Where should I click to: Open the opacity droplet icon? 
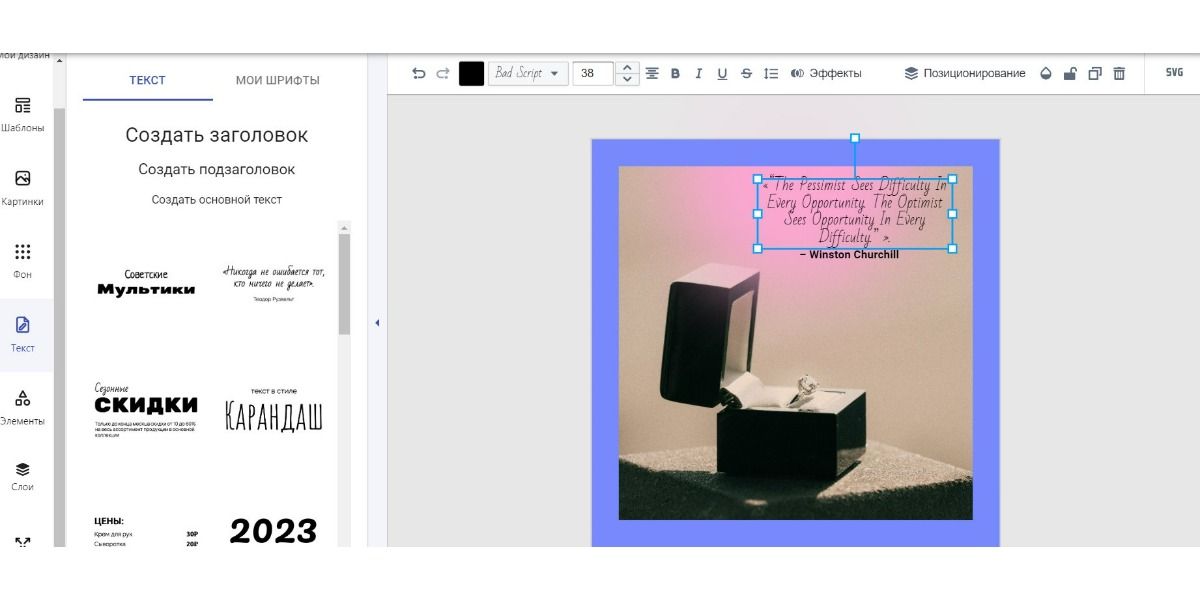click(x=1046, y=73)
